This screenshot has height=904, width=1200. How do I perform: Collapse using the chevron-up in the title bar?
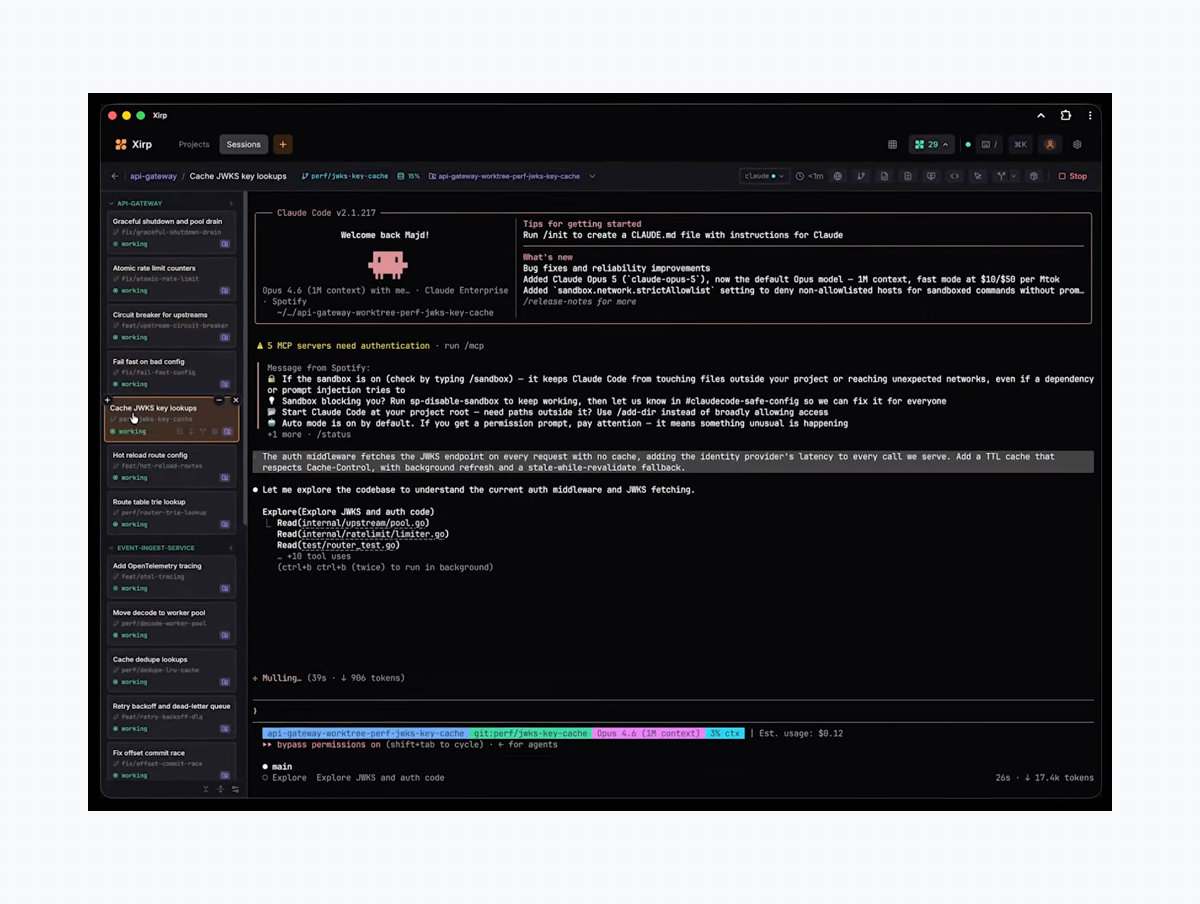pos(1041,115)
